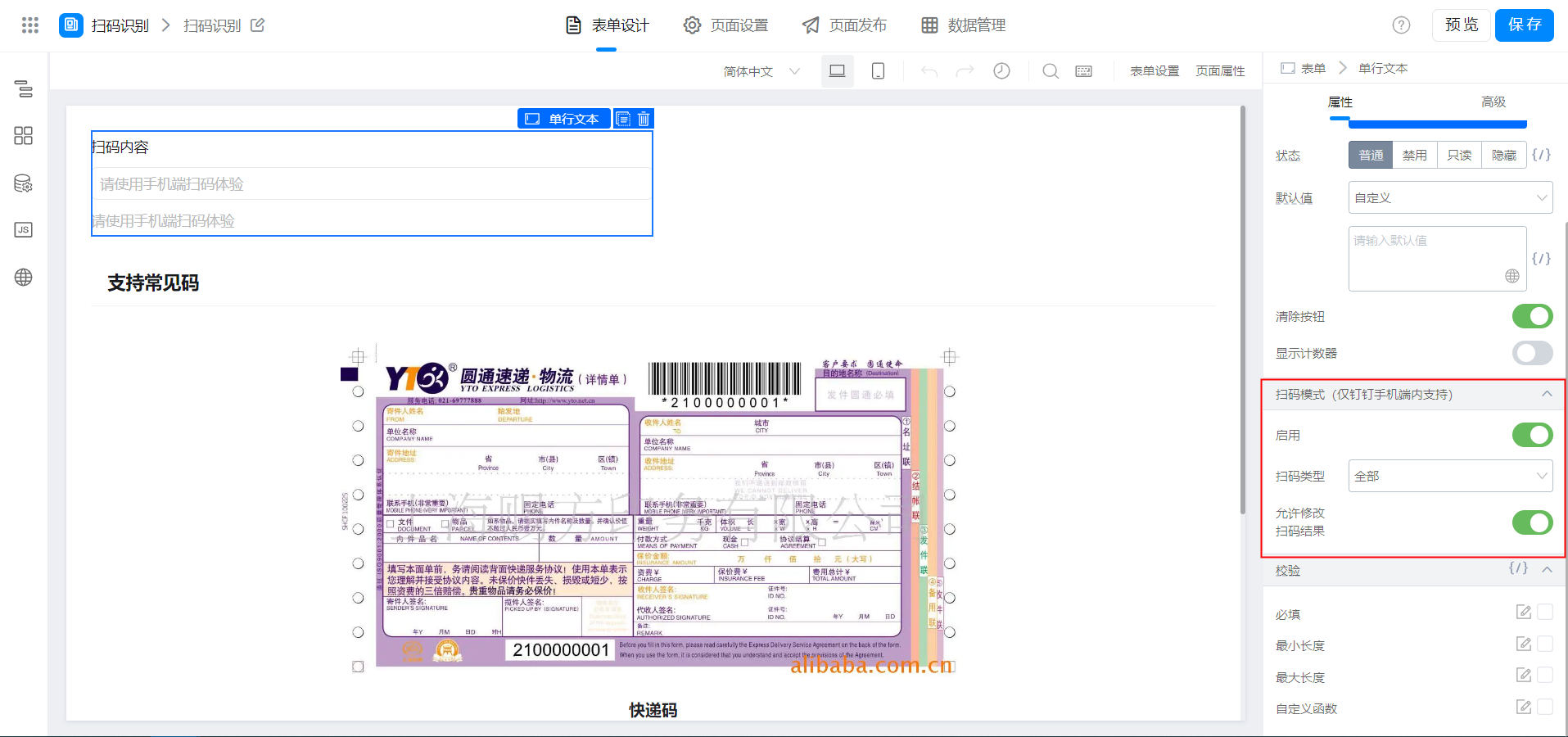Click the redo arrow icon
The width and height of the screenshot is (1568, 737).
[x=965, y=71]
